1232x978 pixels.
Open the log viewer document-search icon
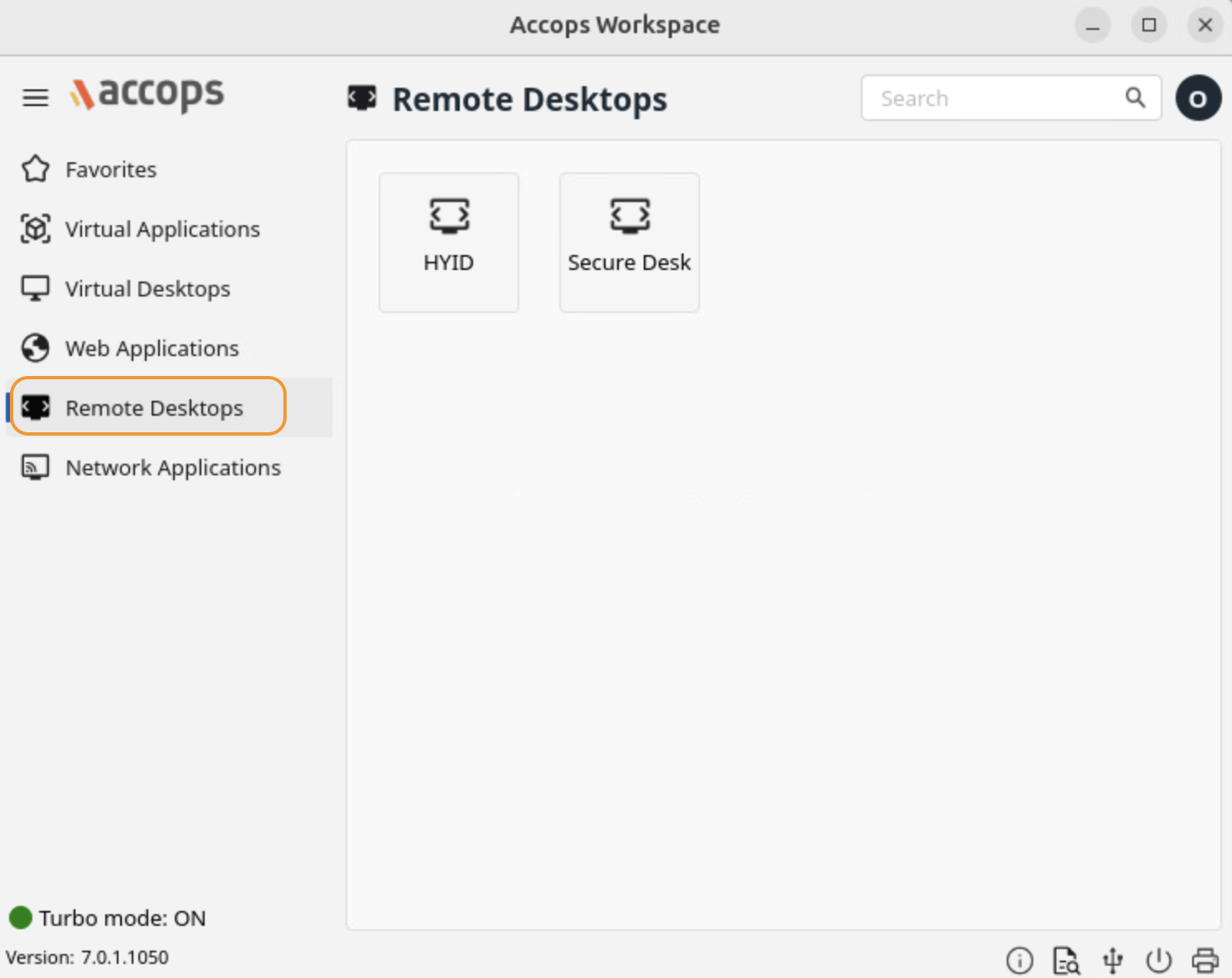(x=1065, y=961)
